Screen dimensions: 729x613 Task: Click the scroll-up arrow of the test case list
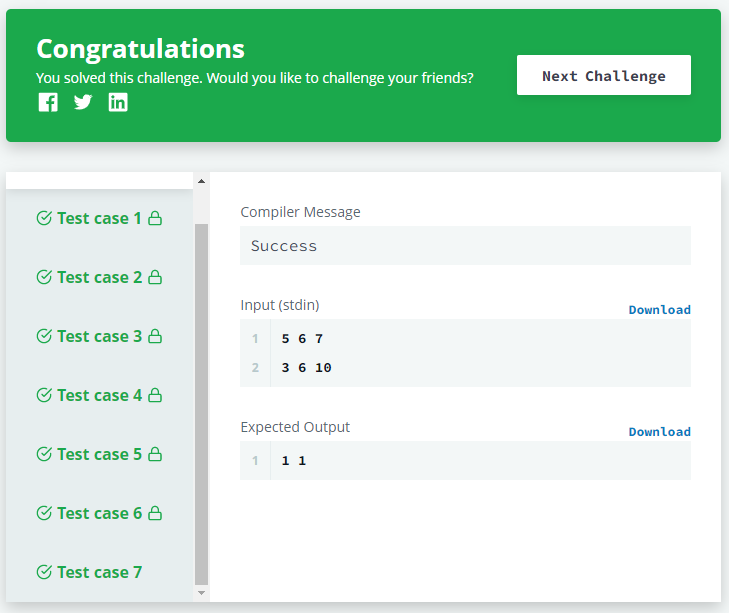tap(201, 181)
